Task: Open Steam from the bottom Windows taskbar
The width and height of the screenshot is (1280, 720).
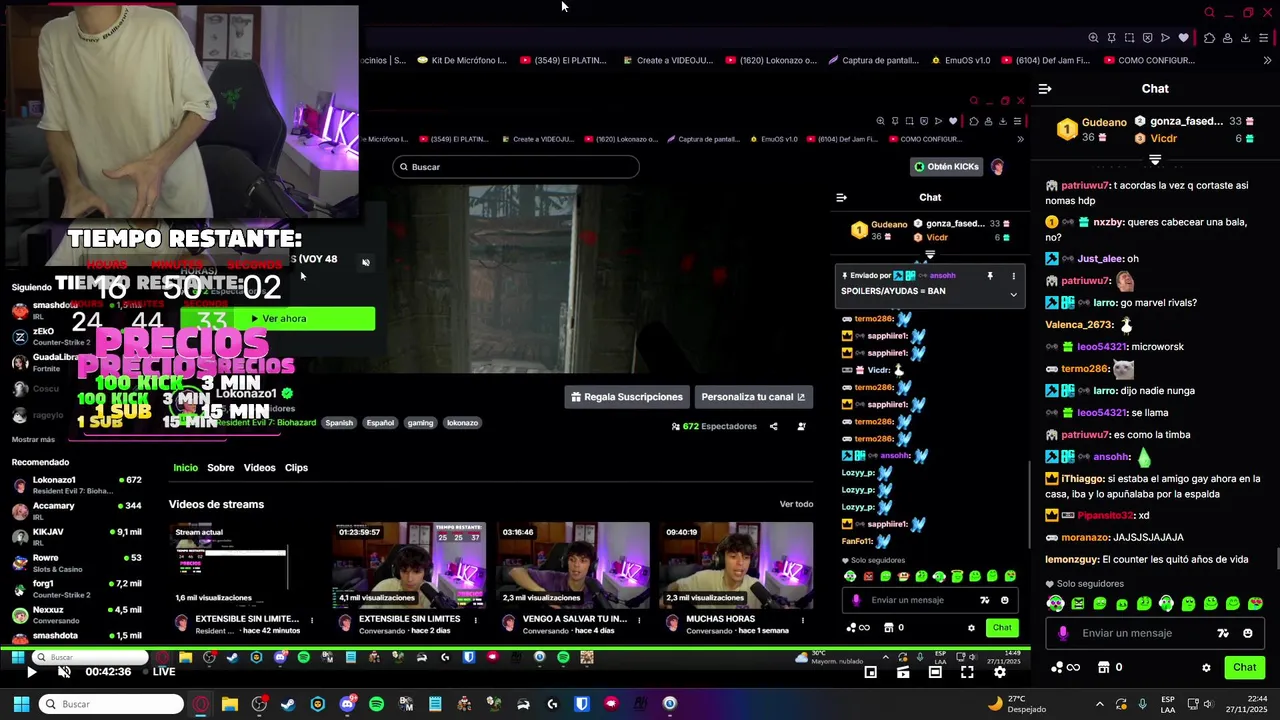Action: (x=288, y=704)
